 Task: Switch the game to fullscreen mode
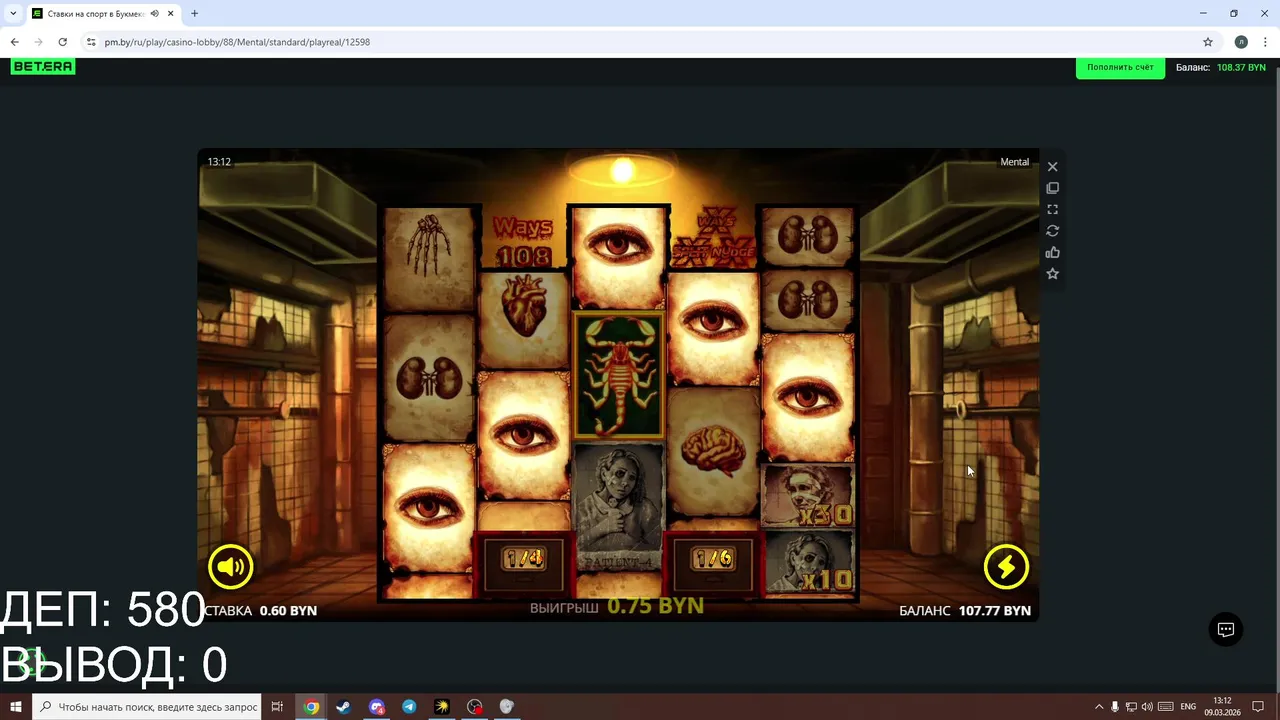[x=1052, y=210]
